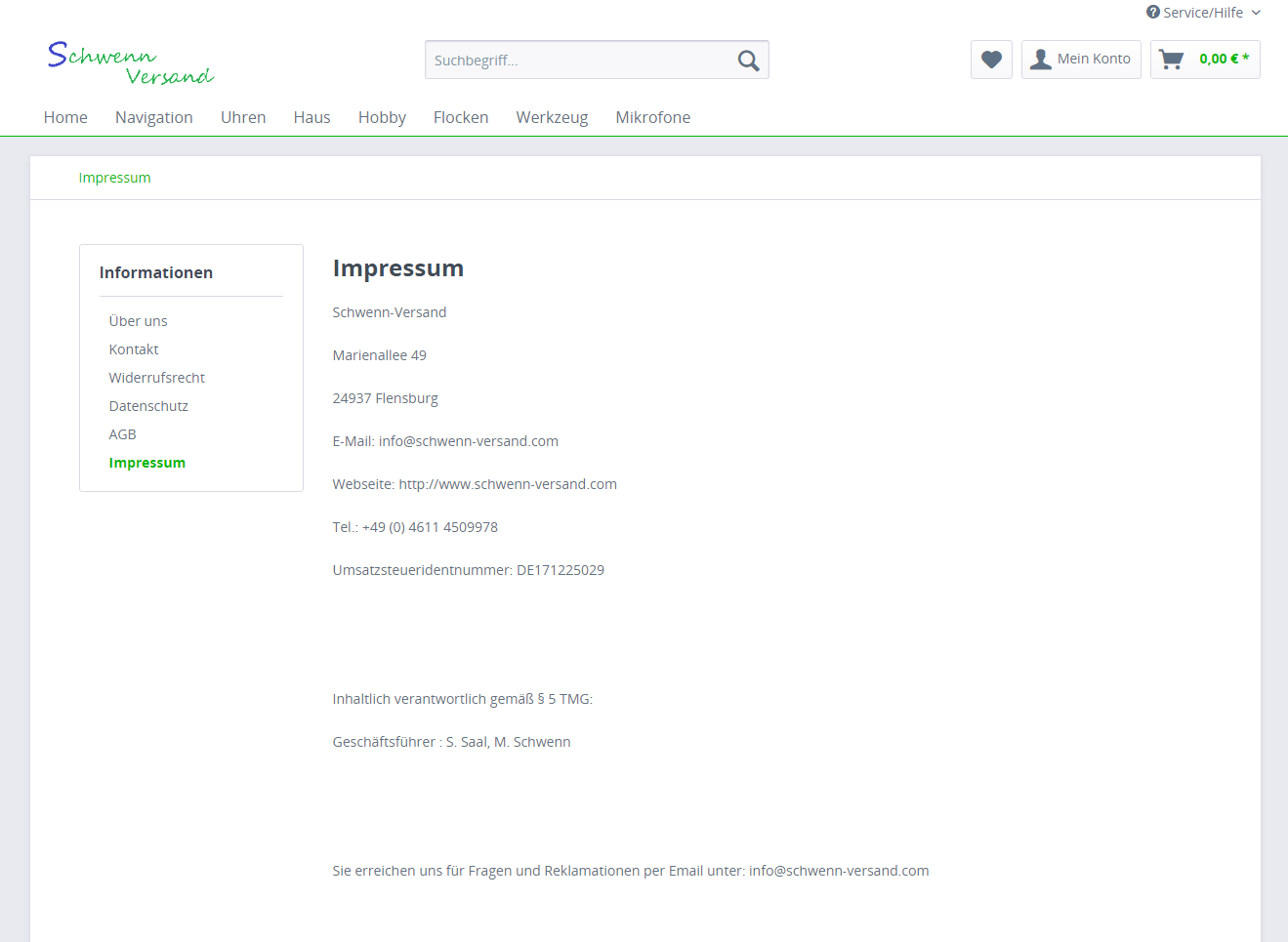Click the text Marienallee 49
This screenshot has height=942, width=1288.
[x=380, y=355]
